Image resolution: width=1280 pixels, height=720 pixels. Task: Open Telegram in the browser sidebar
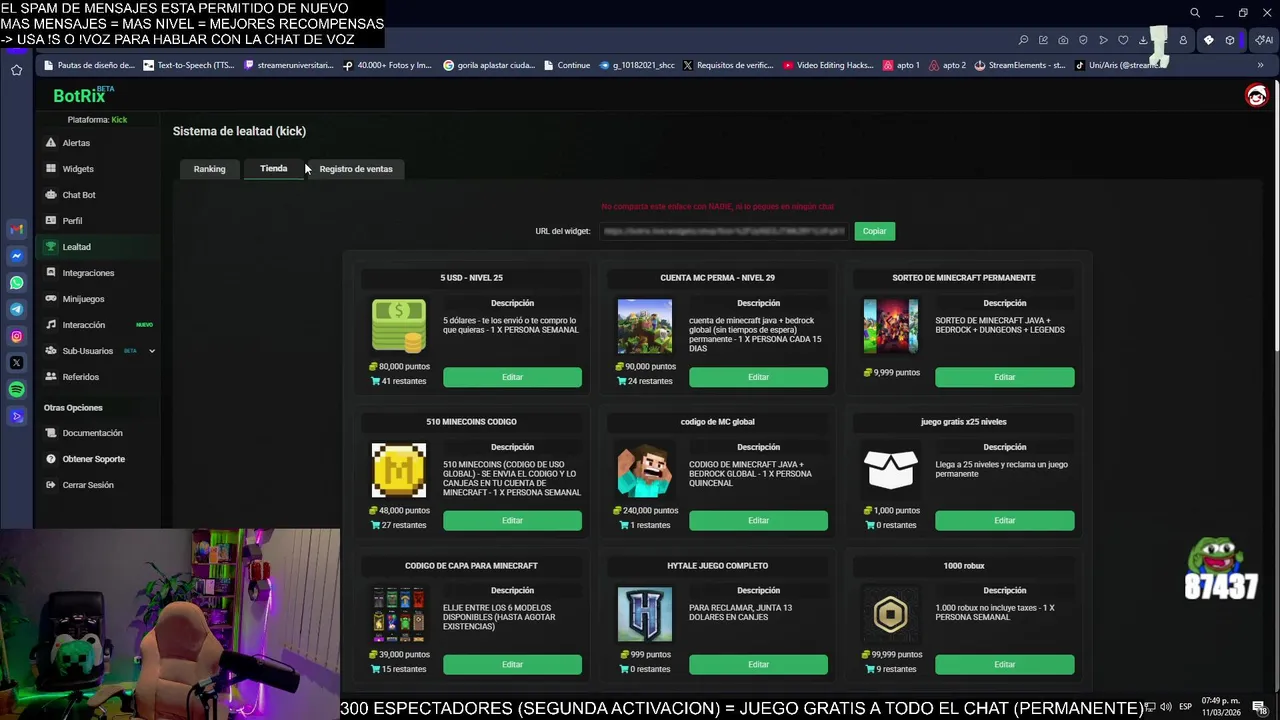tap(16, 309)
